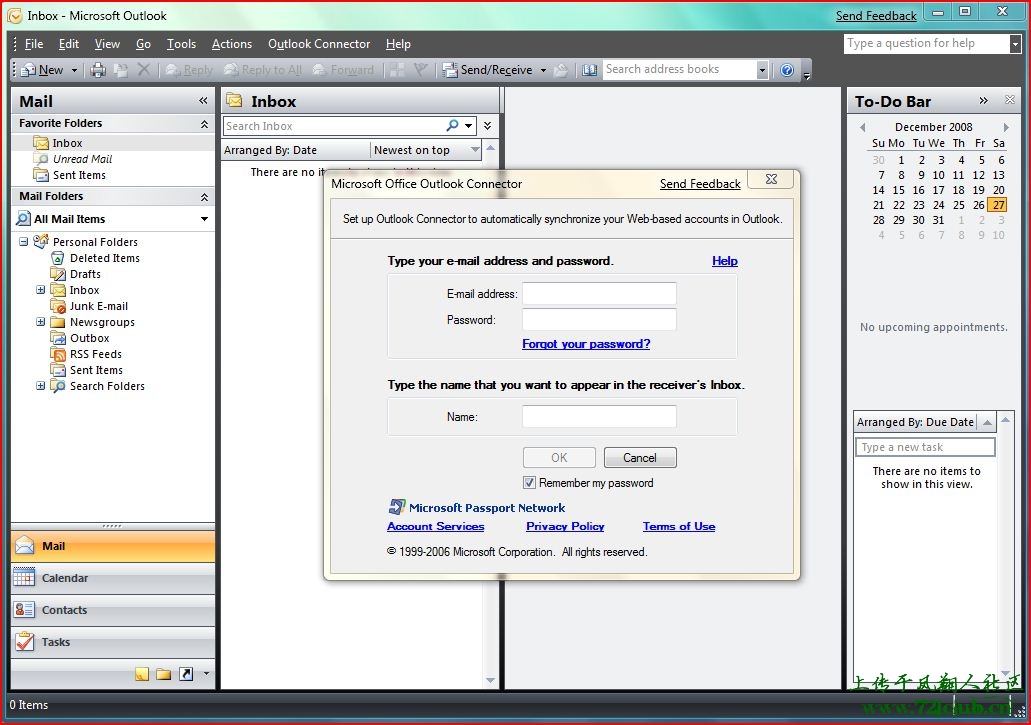Toggle the Remember my password checkbox
Viewport: 1031px width, 725px height.
click(530, 483)
